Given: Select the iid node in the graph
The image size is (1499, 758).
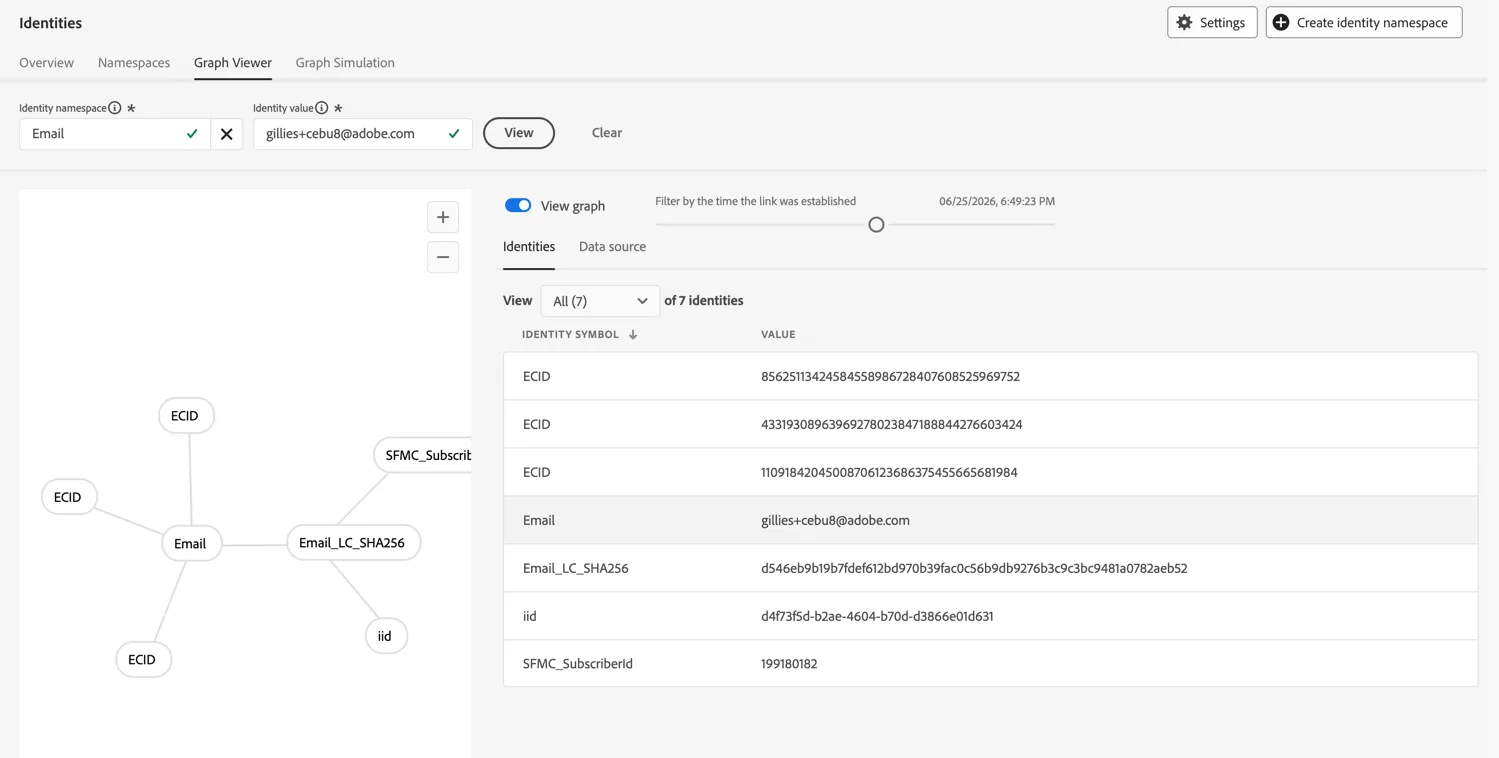Looking at the screenshot, I should 386,636.
